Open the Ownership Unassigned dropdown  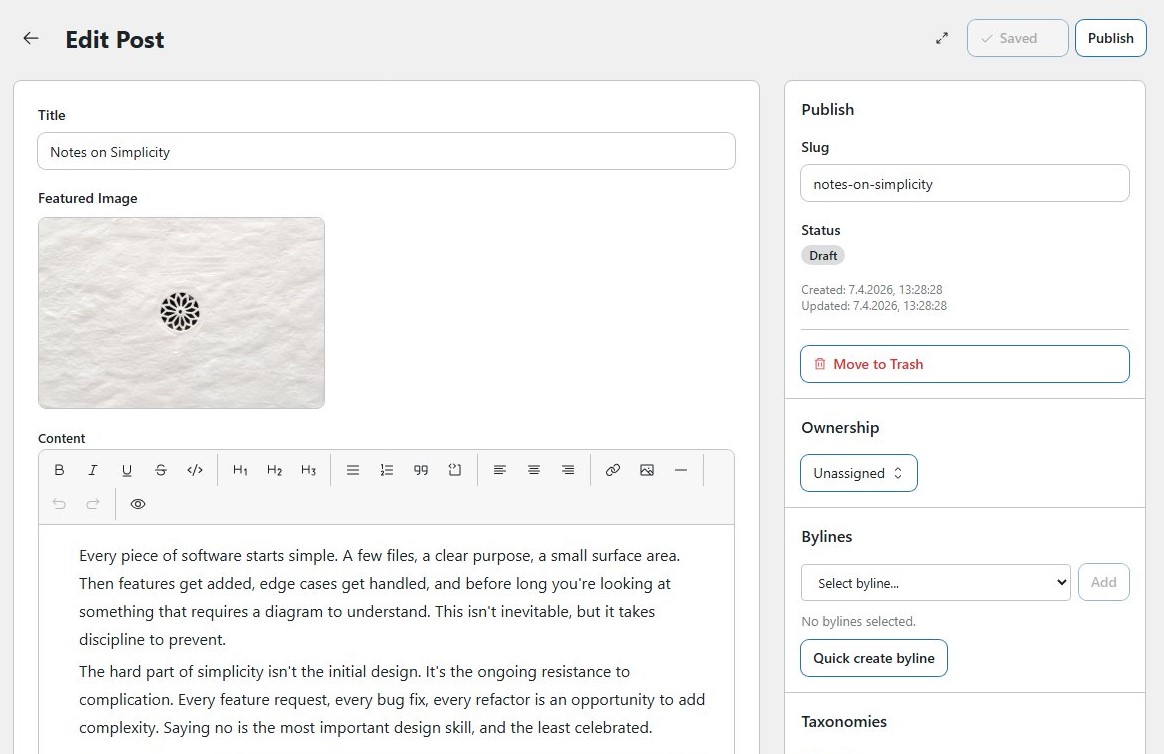point(858,473)
